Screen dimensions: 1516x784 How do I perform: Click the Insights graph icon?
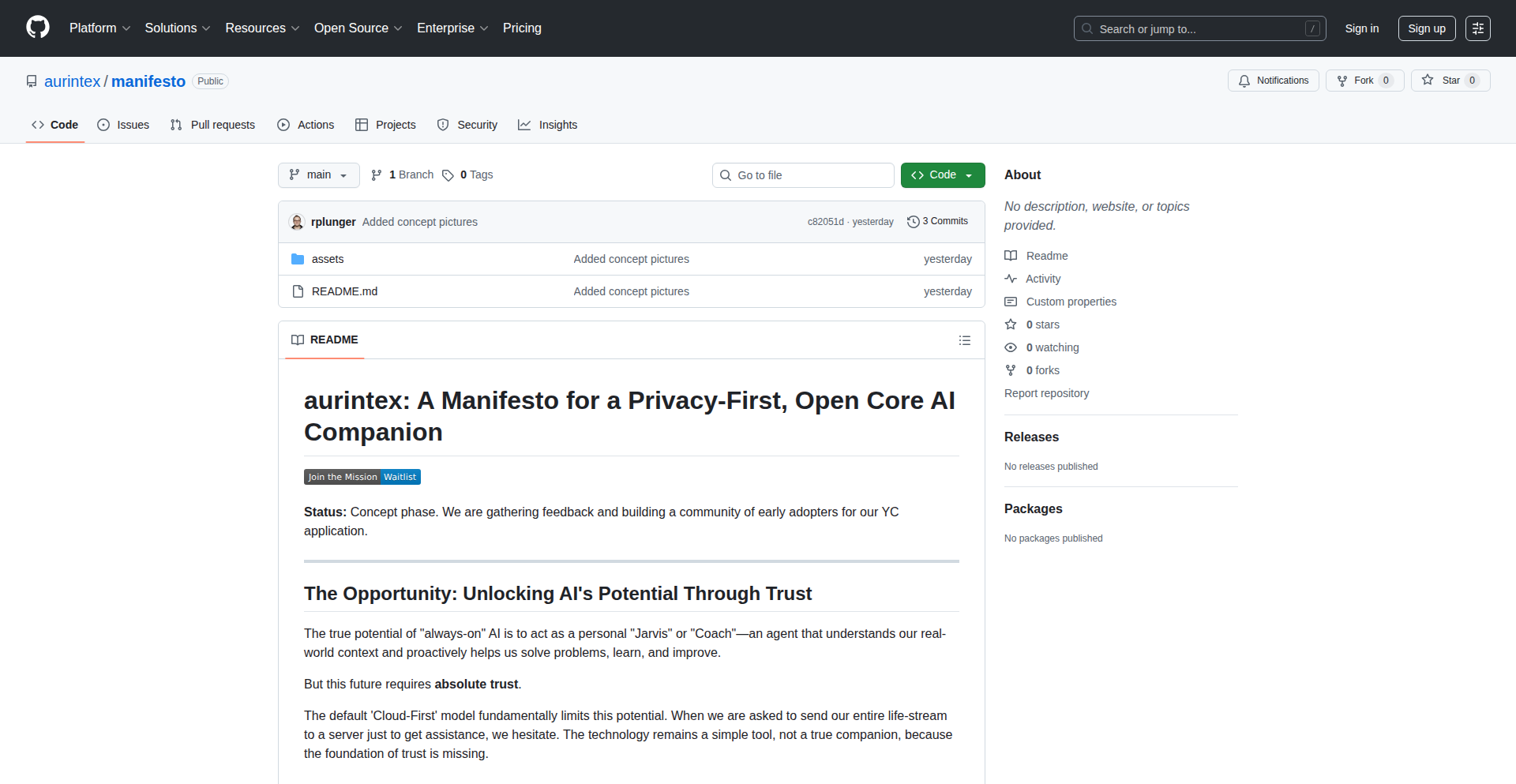(524, 125)
